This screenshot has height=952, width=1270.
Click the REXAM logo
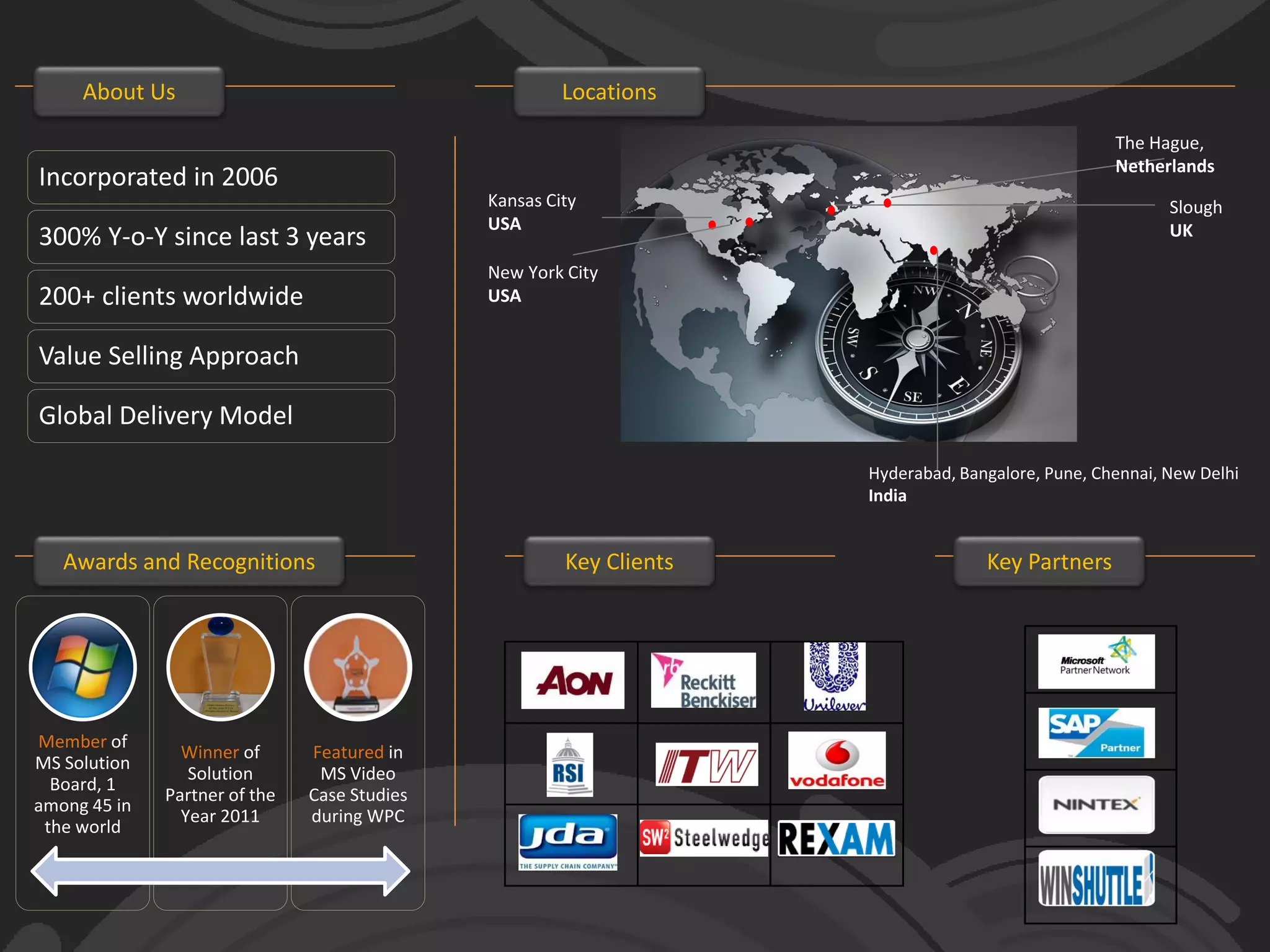[x=836, y=839]
